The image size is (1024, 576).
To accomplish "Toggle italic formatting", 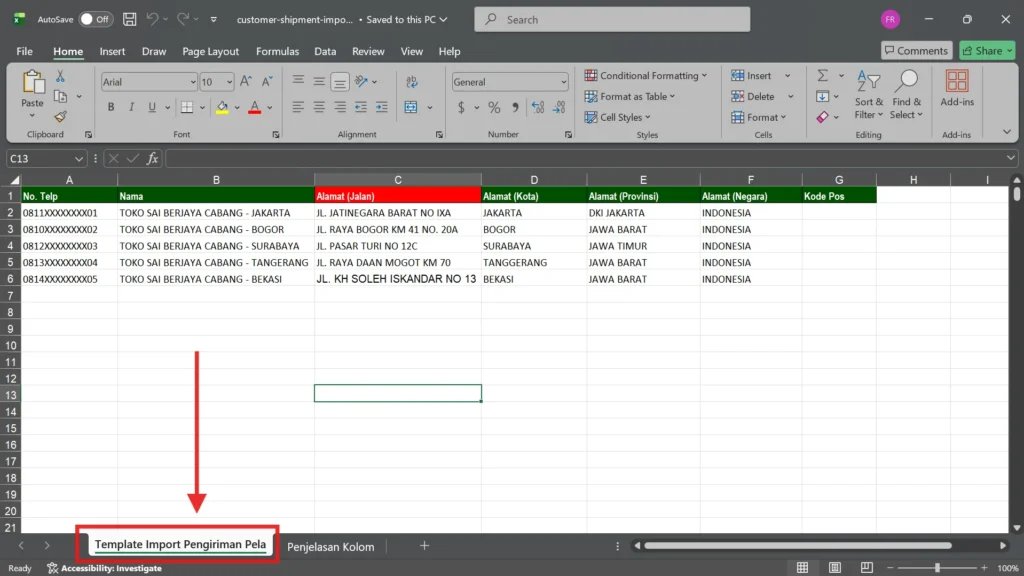I will point(131,107).
